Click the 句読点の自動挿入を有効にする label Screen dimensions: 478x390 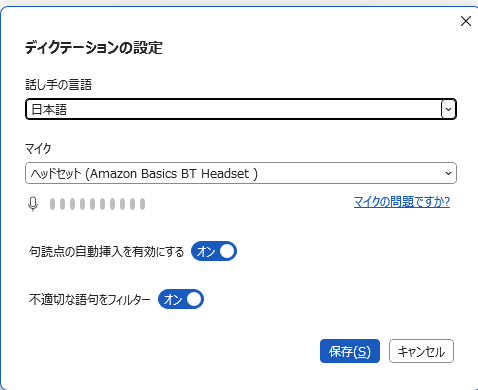coord(106,251)
